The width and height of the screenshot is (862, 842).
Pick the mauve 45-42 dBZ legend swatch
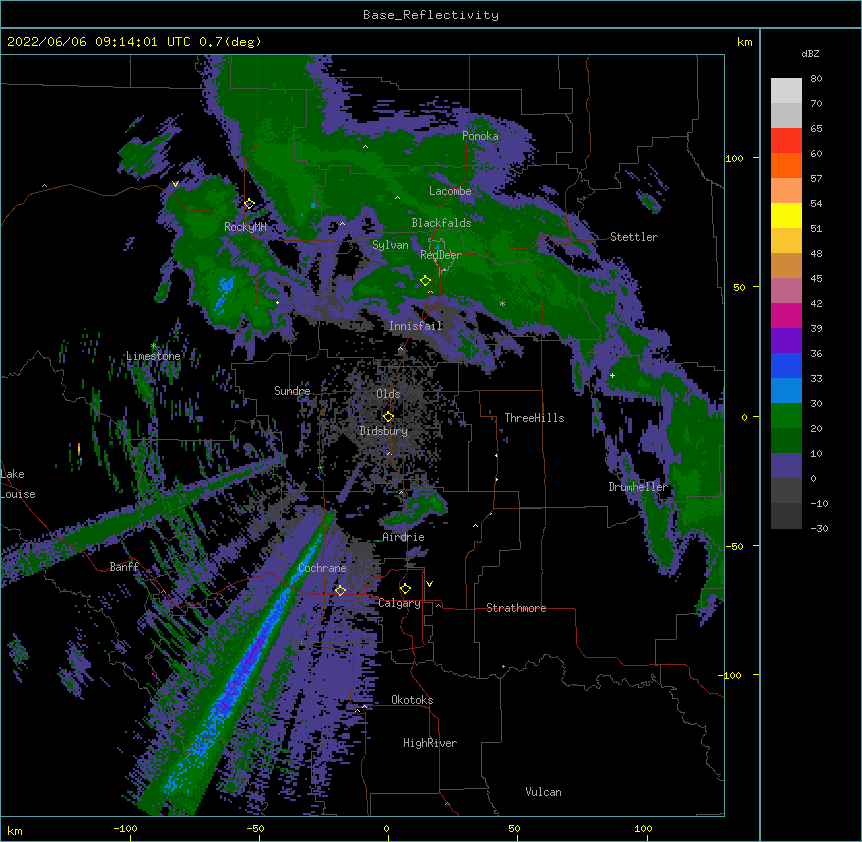click(786, 290)
